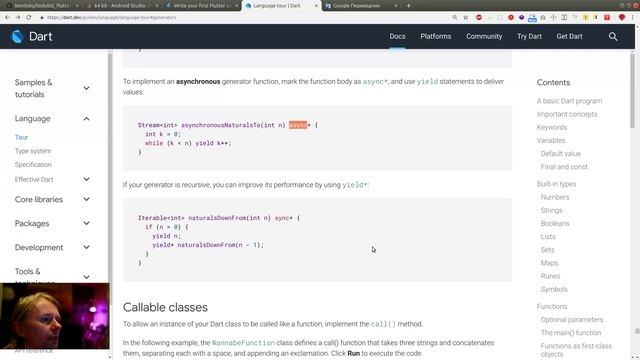The height and width of the screenshot is (360, 640).
Task: Open the red stop-sign ad blocker extension
Action: pos(479,18)
